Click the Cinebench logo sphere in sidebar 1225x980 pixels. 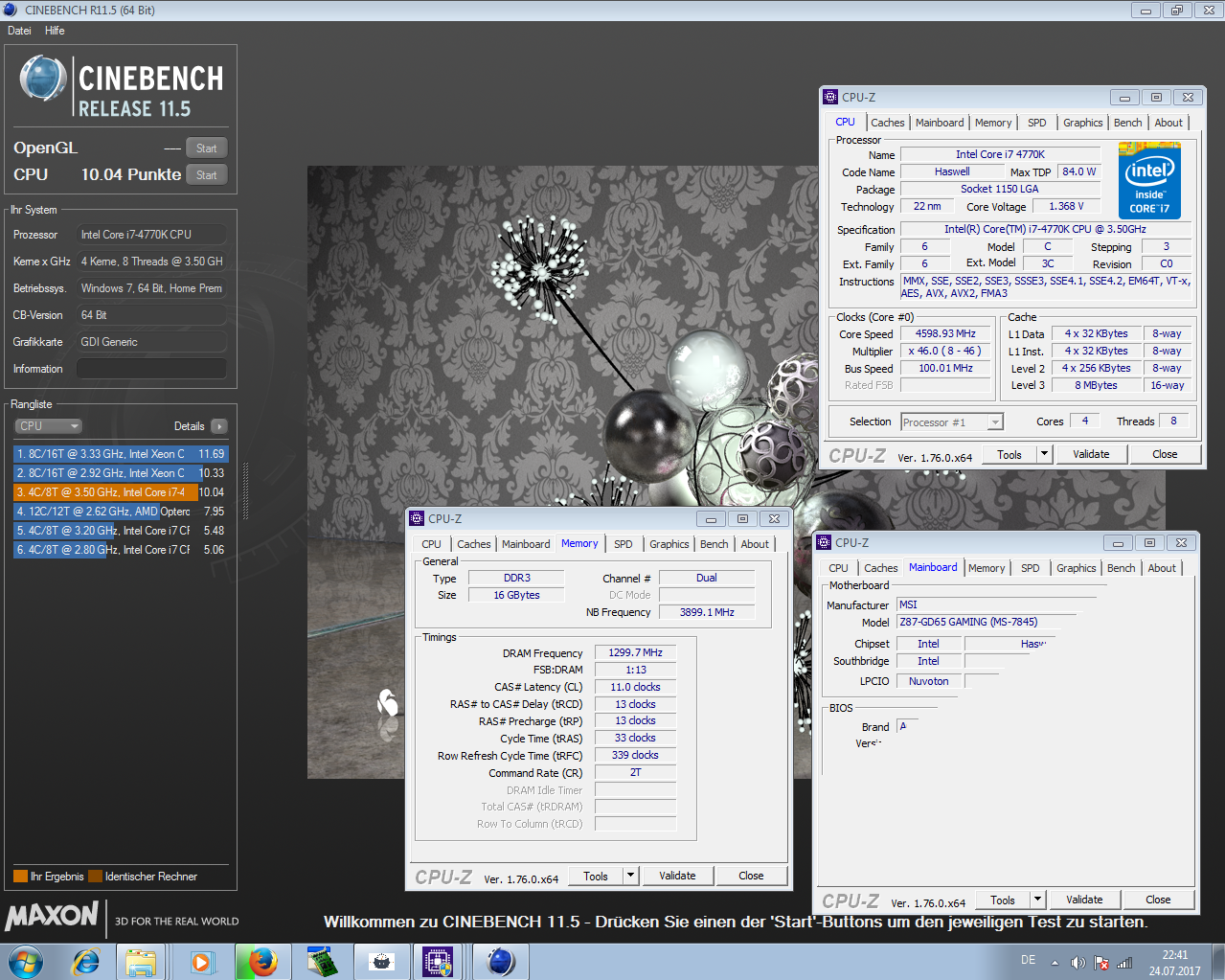(x=43, y=78)
